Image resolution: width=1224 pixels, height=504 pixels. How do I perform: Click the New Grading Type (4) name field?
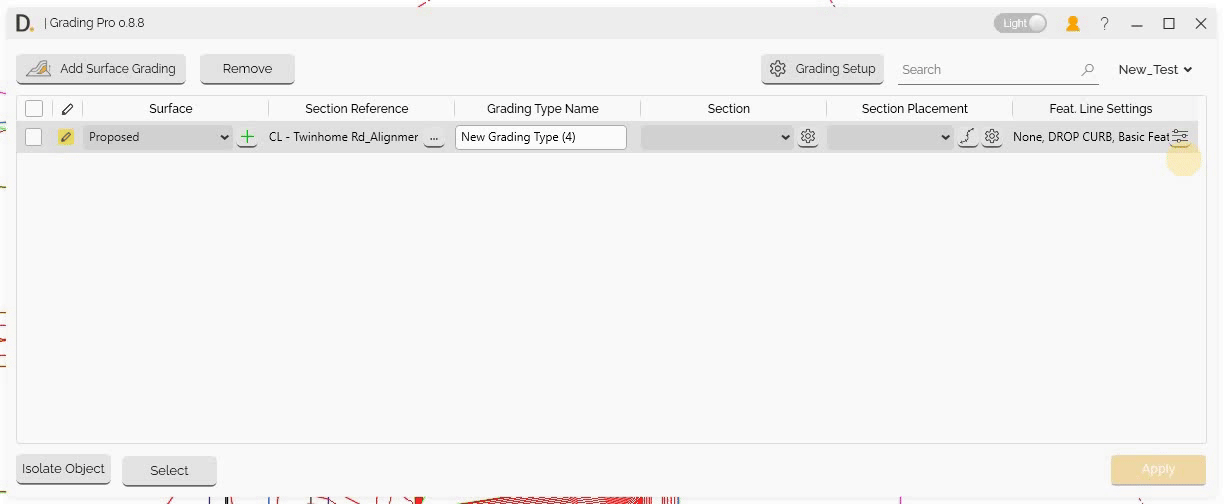541,137
